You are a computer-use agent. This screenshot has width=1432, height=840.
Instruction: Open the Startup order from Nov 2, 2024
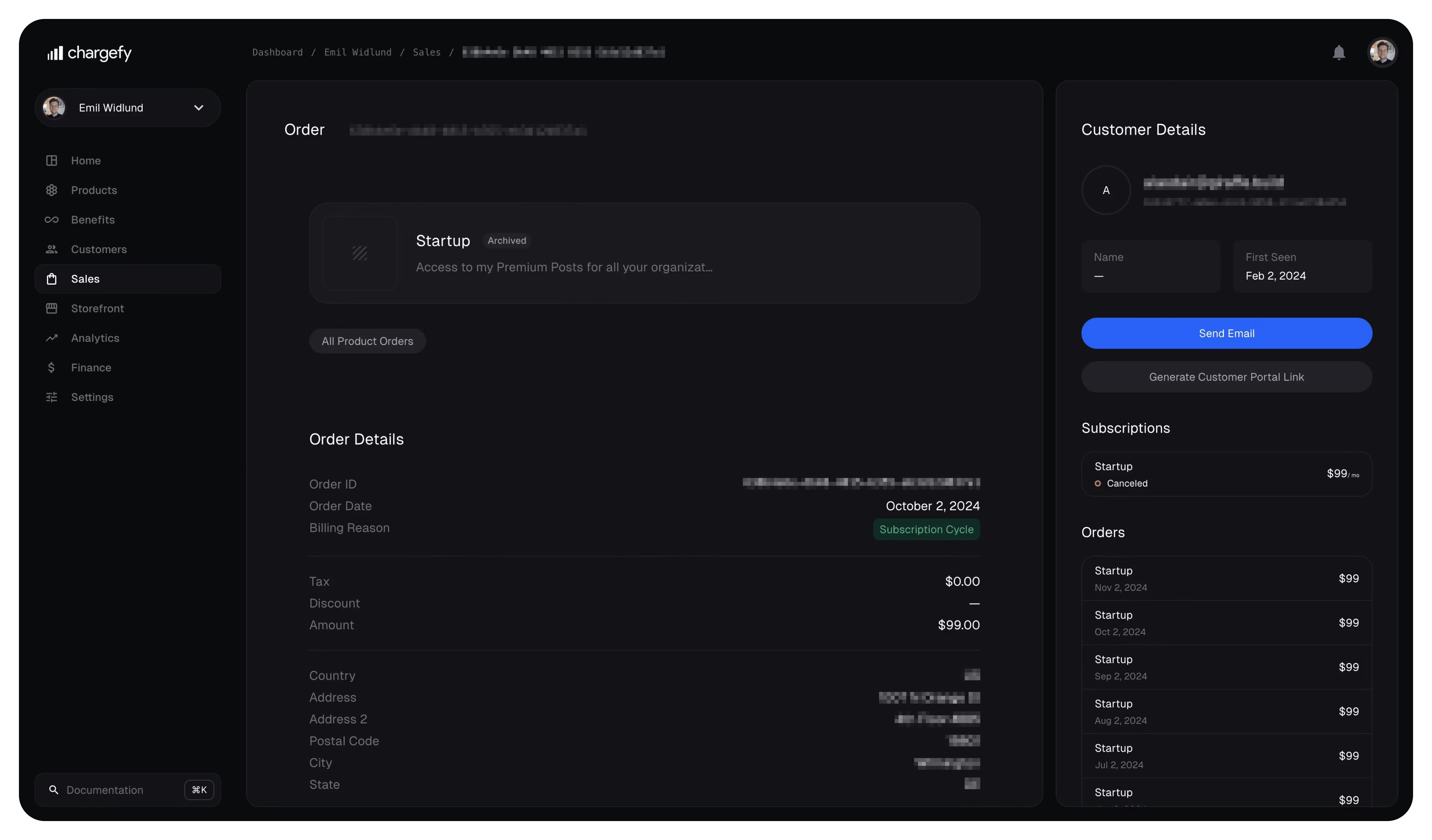point(1226,579)
